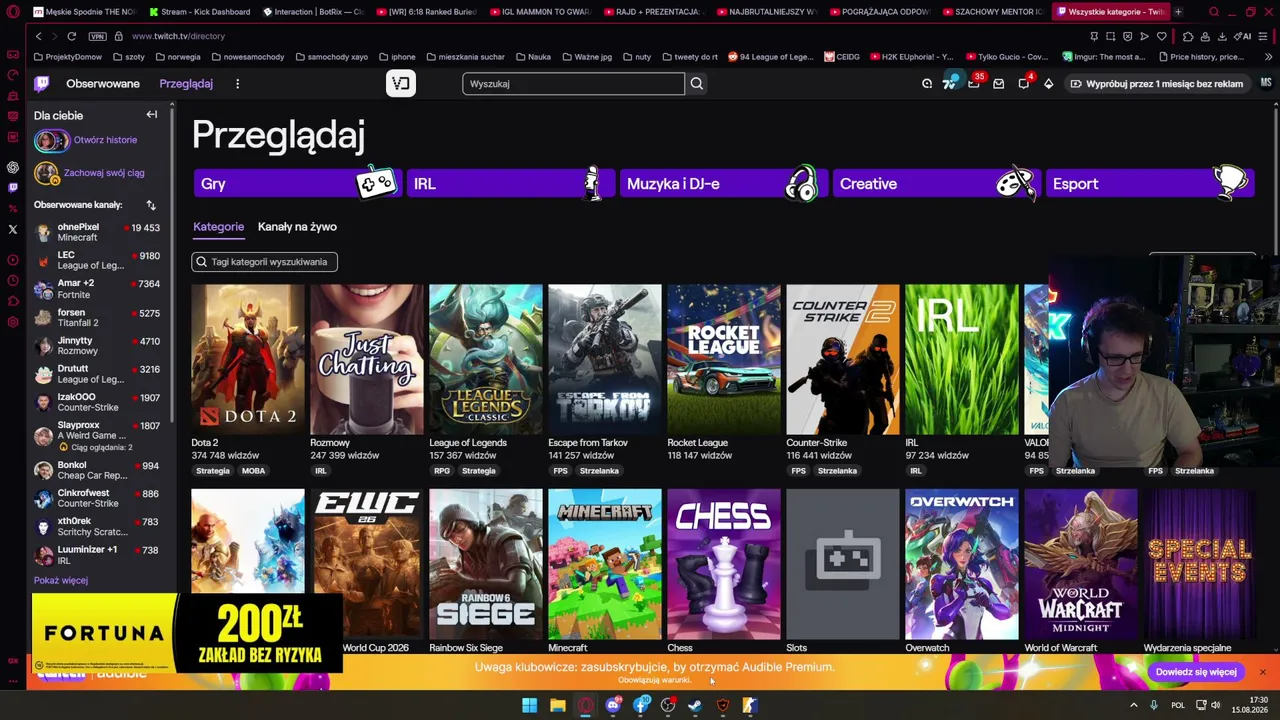Open the Creative category banner
This screenshot has width=1280, height=720.
coord(936,184)
